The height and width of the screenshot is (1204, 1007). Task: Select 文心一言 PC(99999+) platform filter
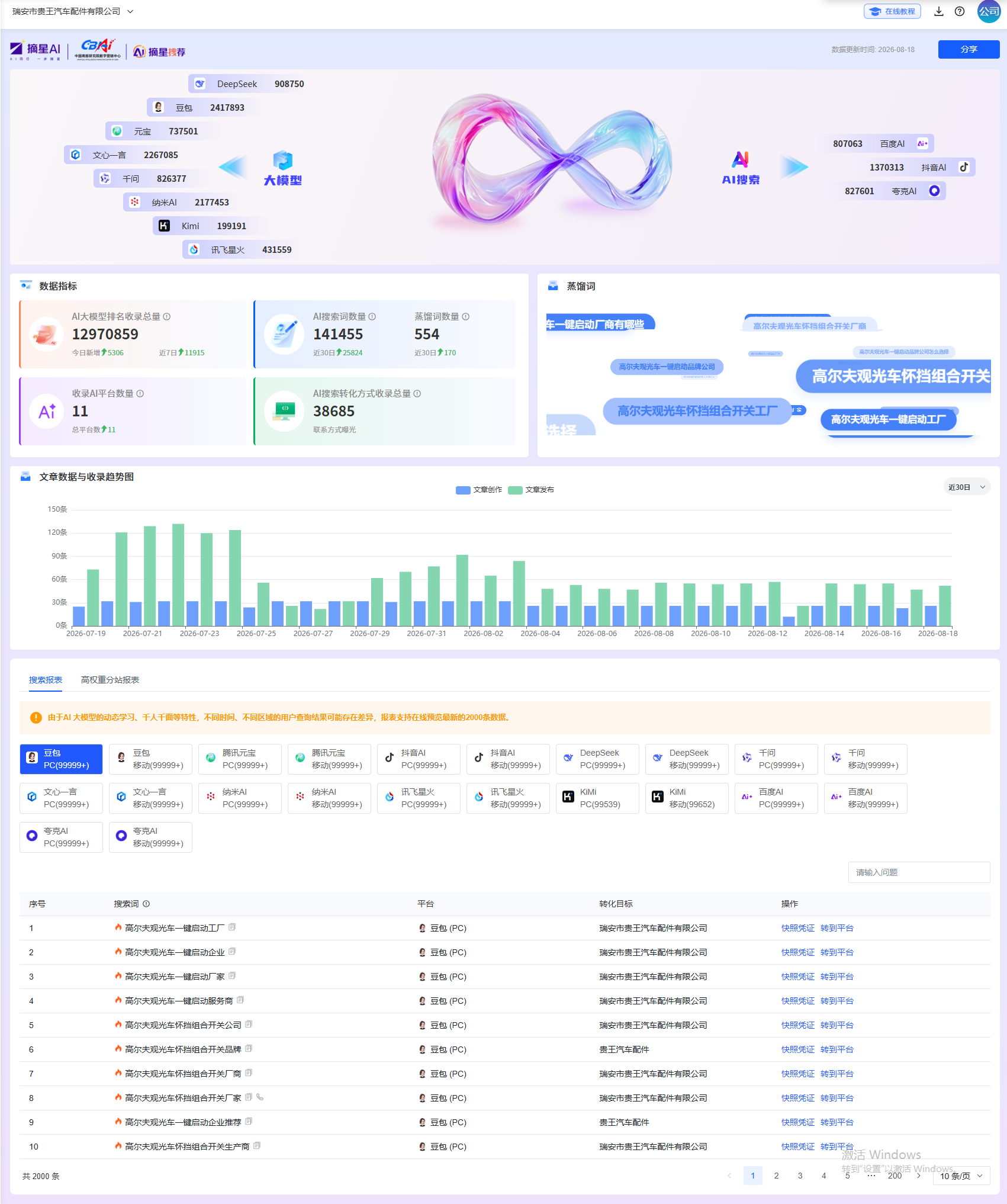[x=61, y=798]
